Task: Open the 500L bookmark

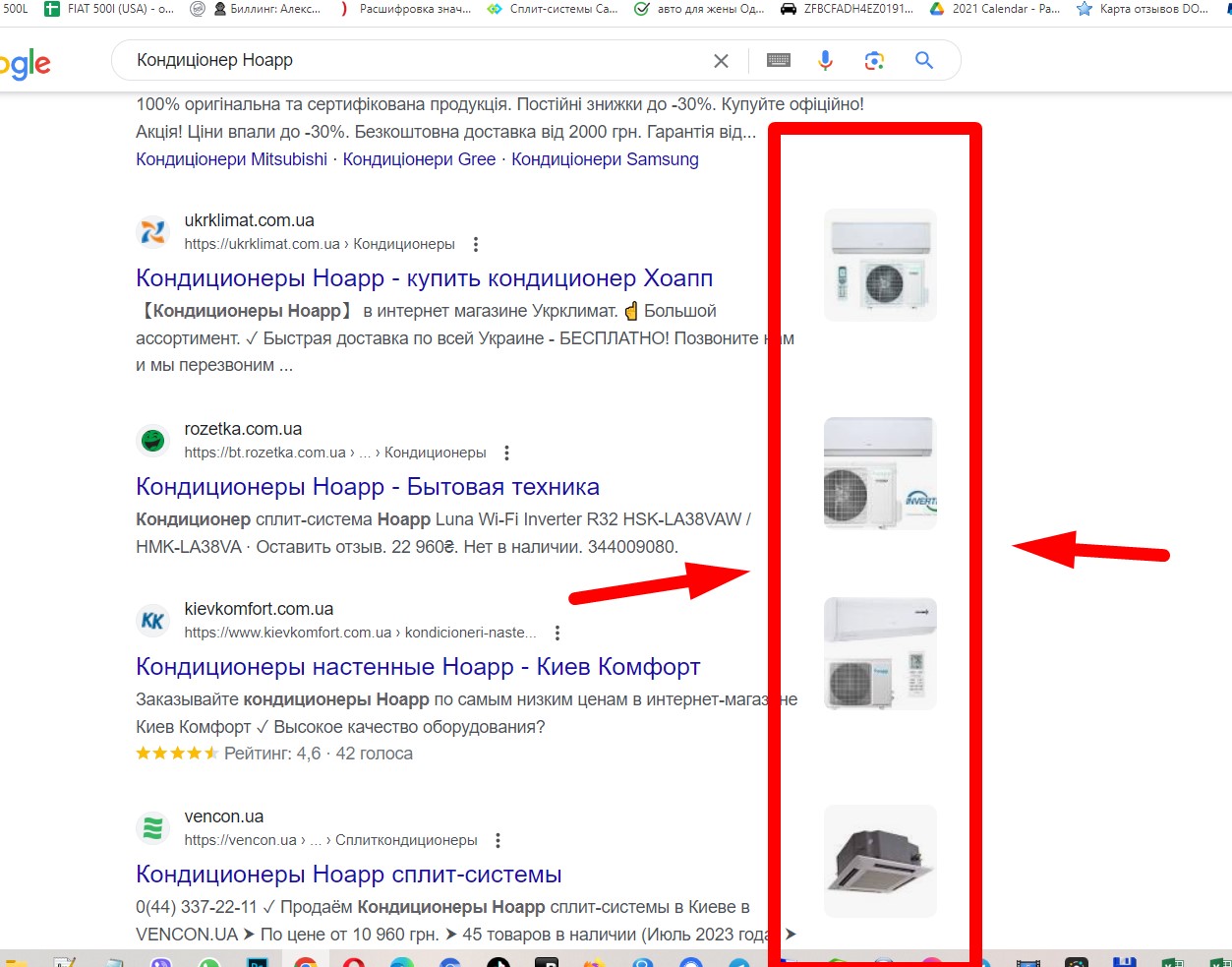Action: click(x=15, y=9)
